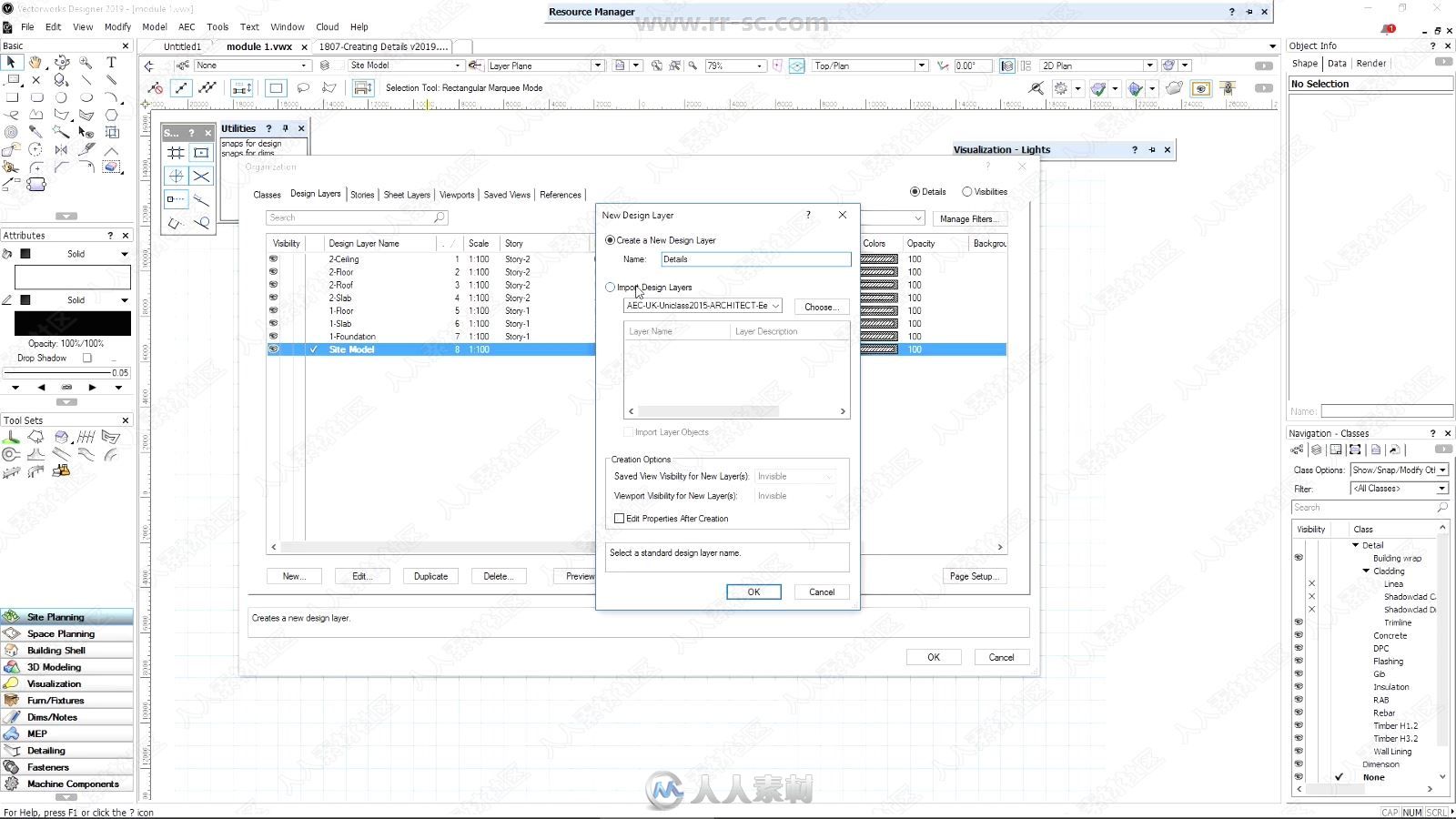The width and height of the screenshot is (1456, 819).
Task: Click the Fit to Objects zoom icon
Action: [675, 66]
